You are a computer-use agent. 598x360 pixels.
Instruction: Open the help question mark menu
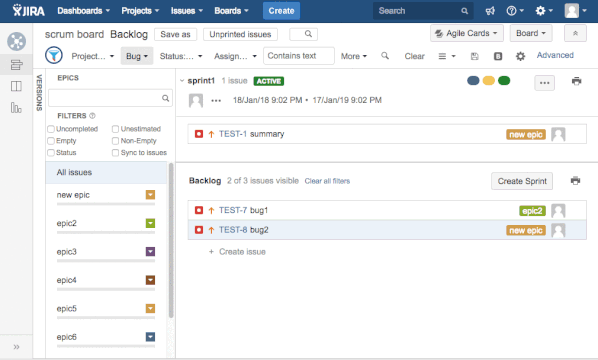(515, 11)
